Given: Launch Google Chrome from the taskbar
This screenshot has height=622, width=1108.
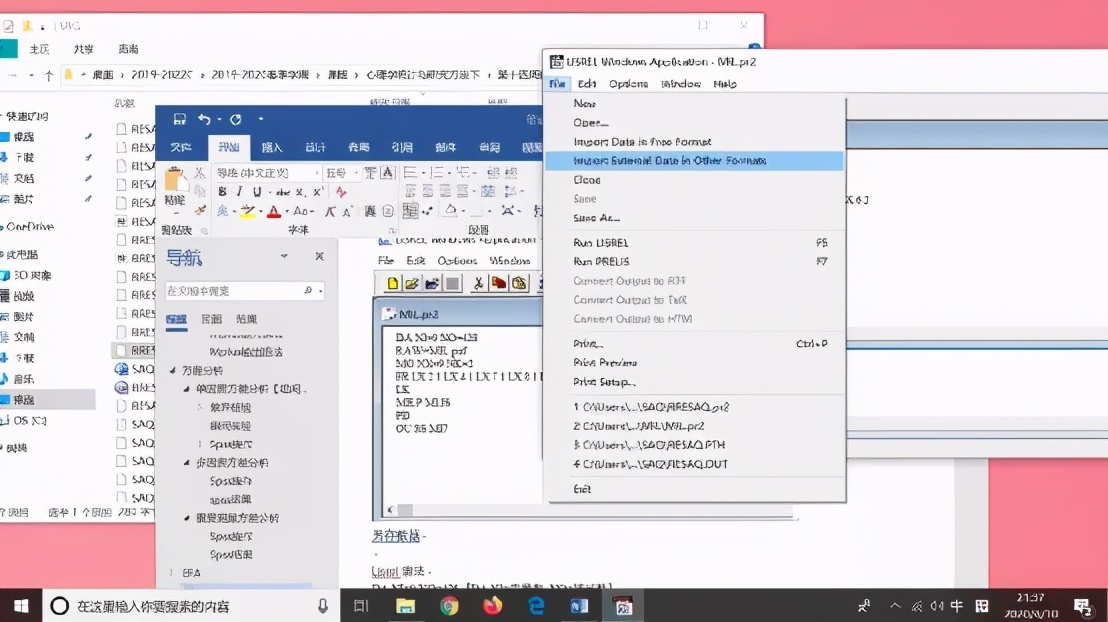Looking at the screenshot, I should click(x=449, y=605).
